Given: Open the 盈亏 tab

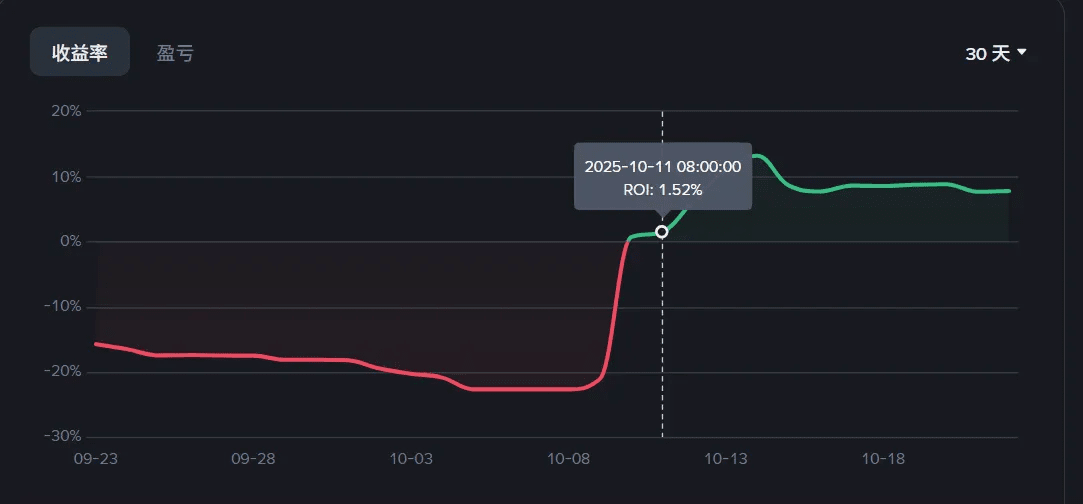Looking at the screenshot, I should coord(175,53).
